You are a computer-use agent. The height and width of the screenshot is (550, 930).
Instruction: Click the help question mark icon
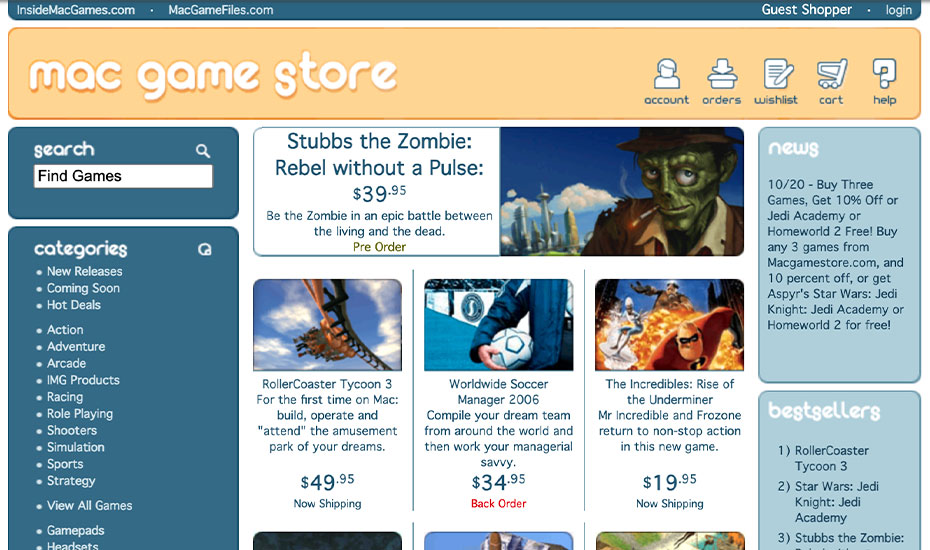pyautogui.click(x=884, y=82)
